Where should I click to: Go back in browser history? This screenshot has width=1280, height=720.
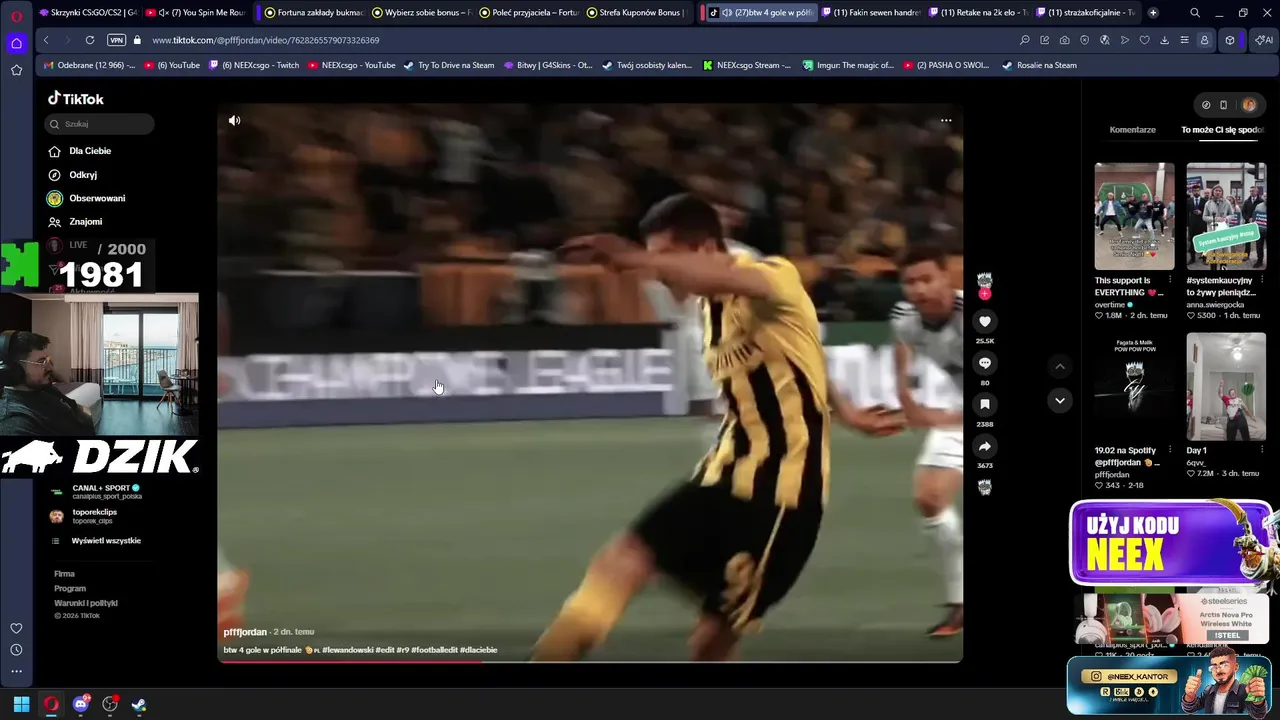point(46,40)
